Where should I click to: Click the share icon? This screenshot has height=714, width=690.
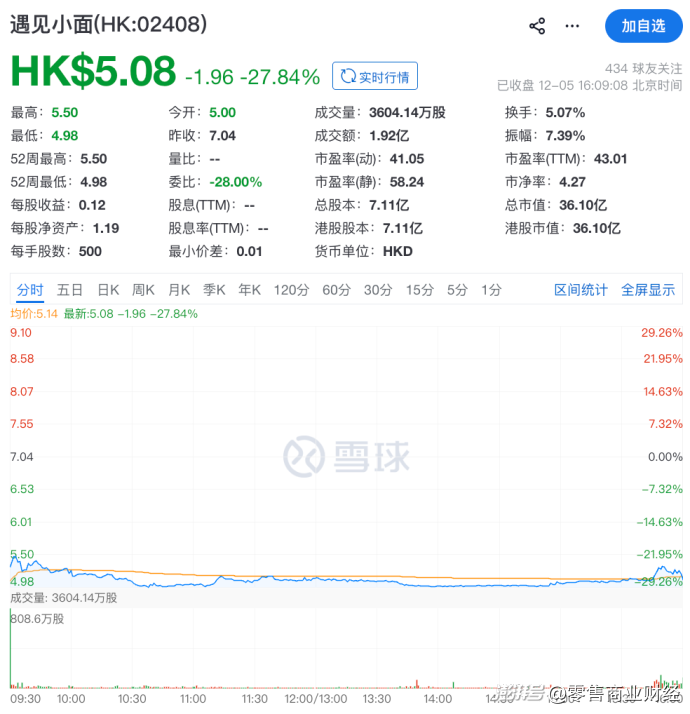point(537,26)
